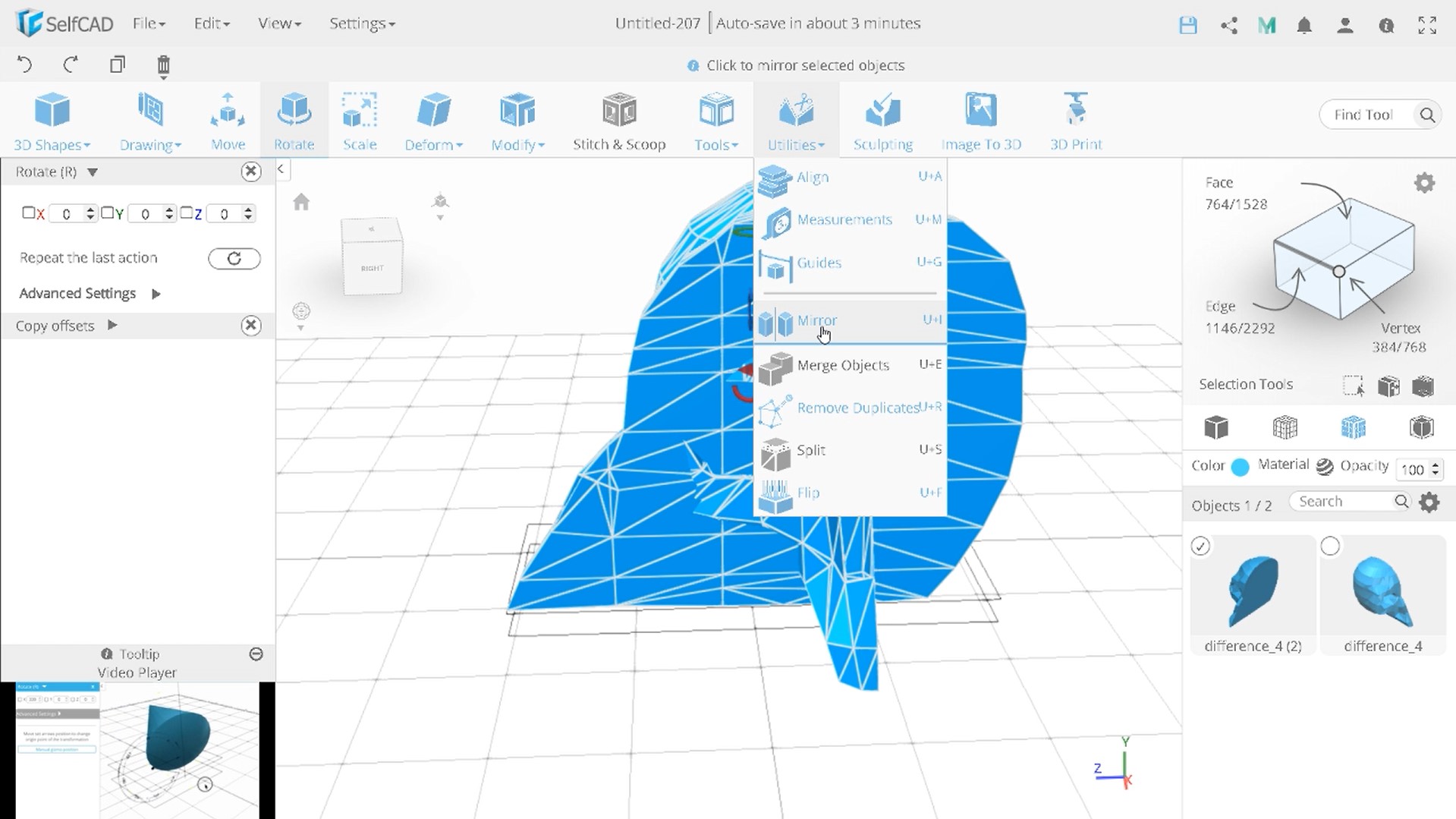Enable the X axis checkbox
Image resolution: width=1456 pixels, height=819 pixels.
click(28, 213)
